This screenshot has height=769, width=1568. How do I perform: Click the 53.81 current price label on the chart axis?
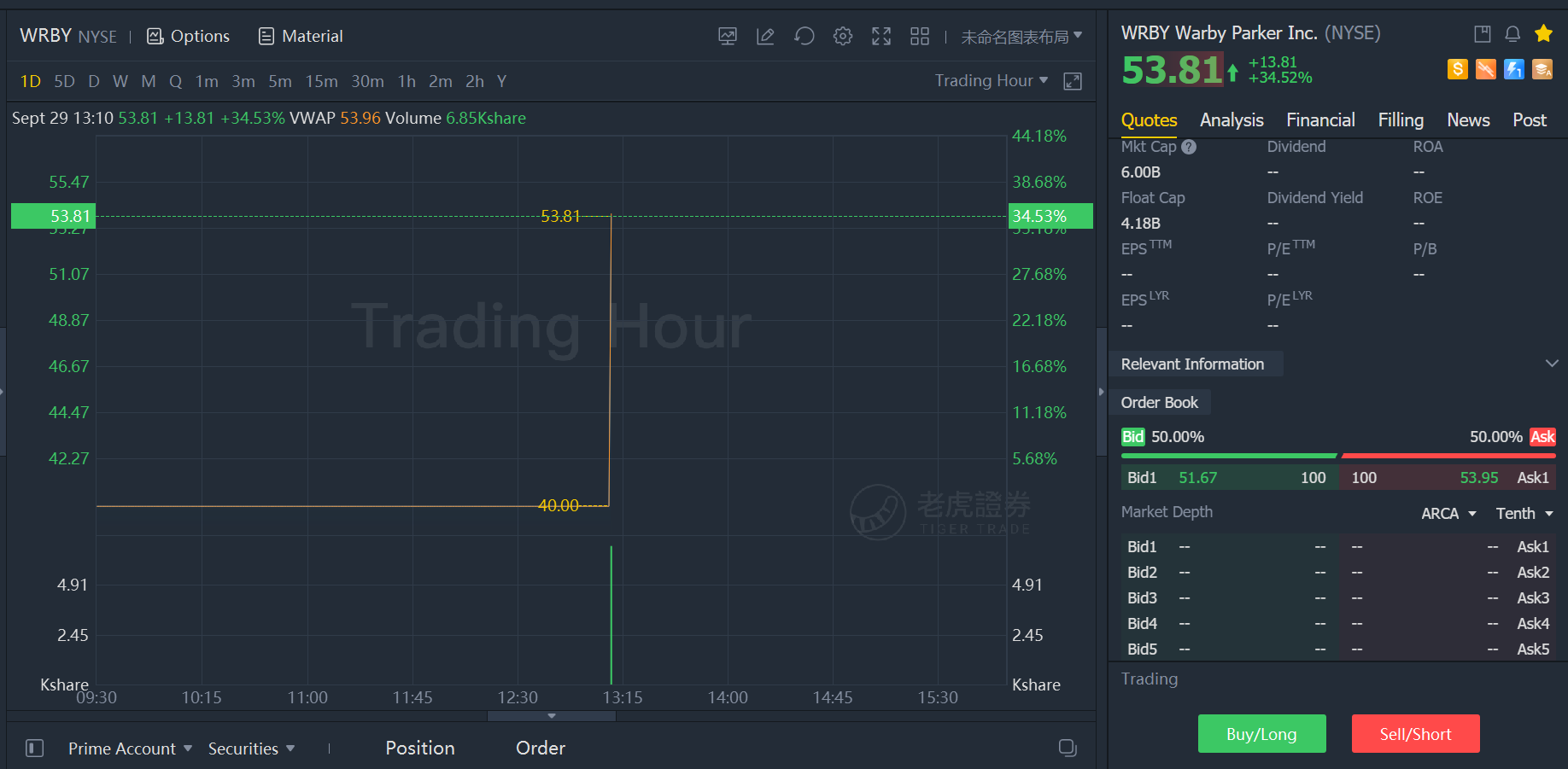pyautogui.click(x=53, y=216)
